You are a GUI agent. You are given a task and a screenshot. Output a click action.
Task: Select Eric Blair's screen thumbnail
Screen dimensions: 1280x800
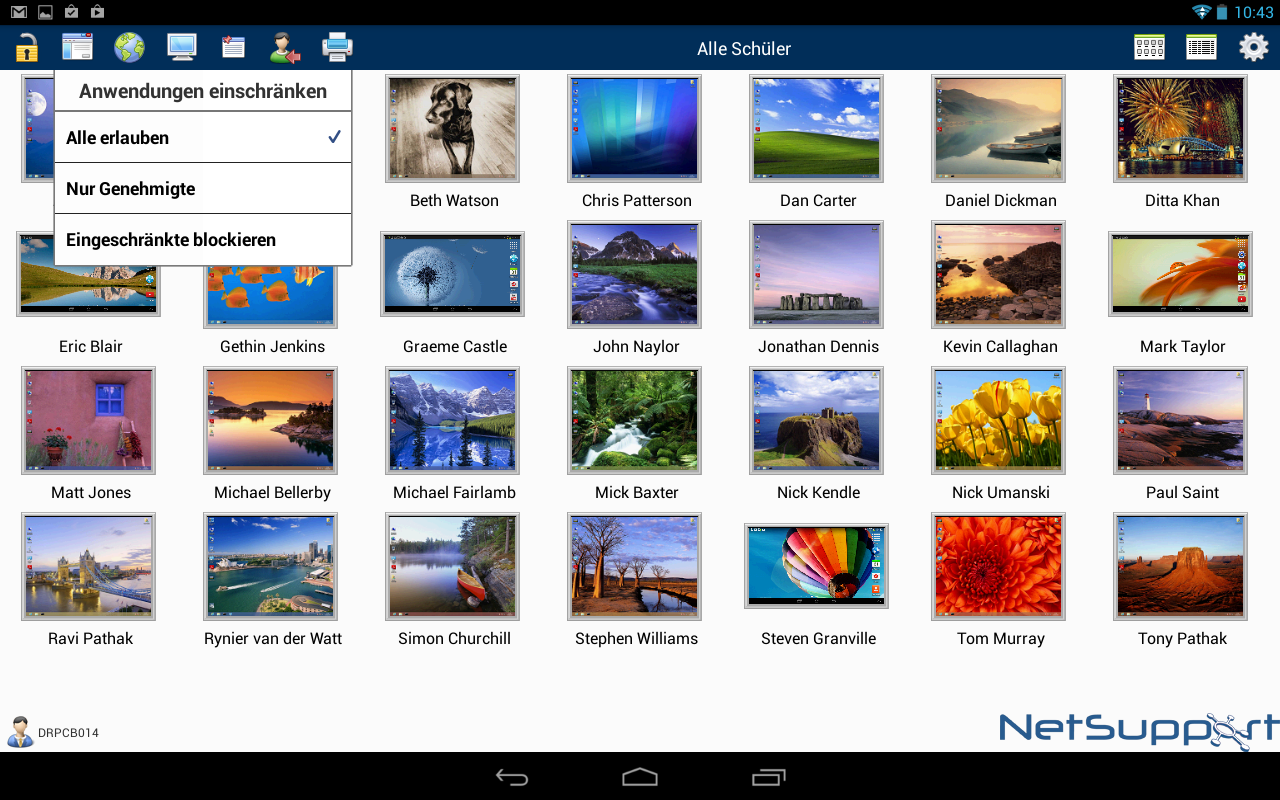[x=88, y=291]
